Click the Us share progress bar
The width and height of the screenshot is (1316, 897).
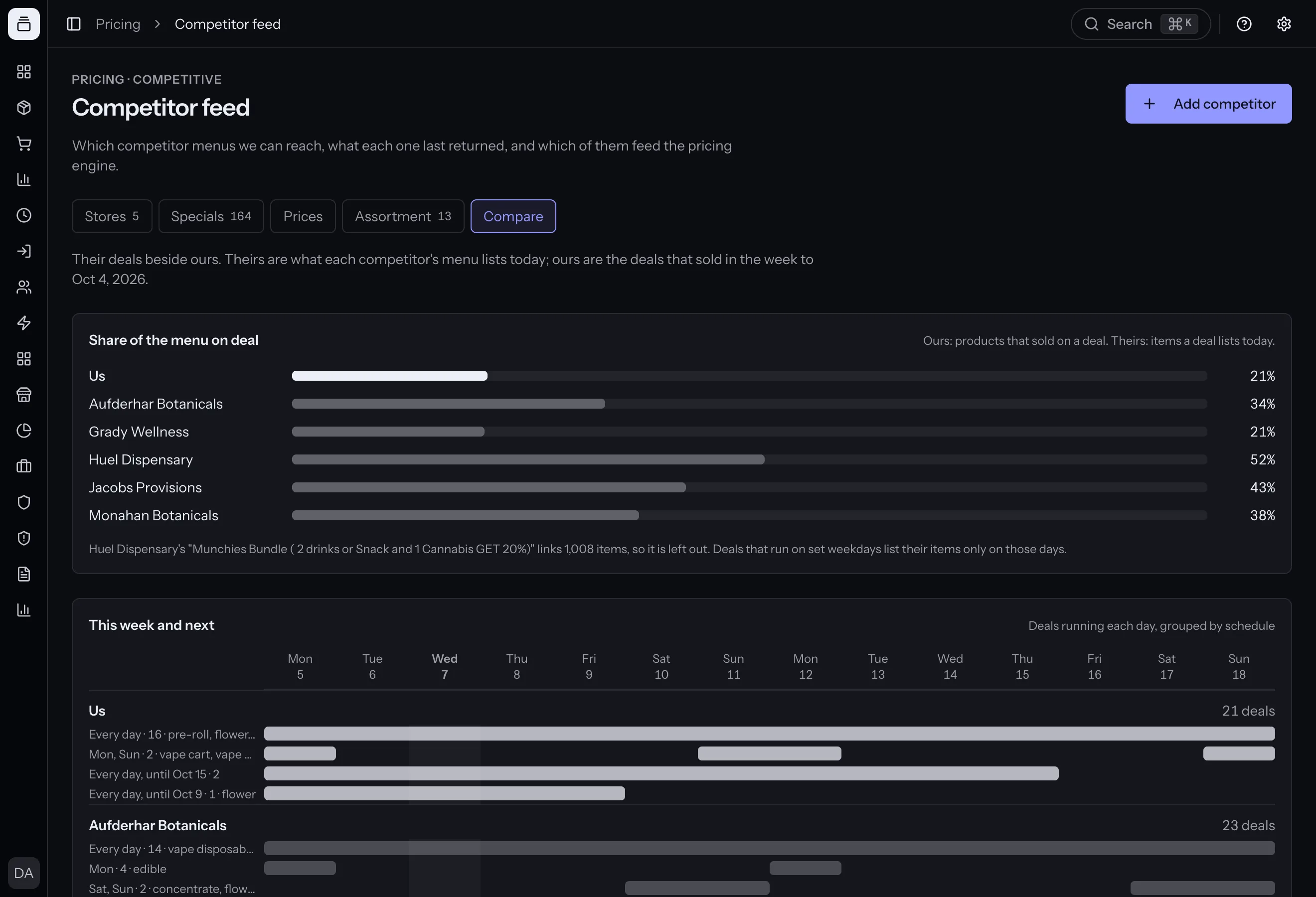coord(750,376)
